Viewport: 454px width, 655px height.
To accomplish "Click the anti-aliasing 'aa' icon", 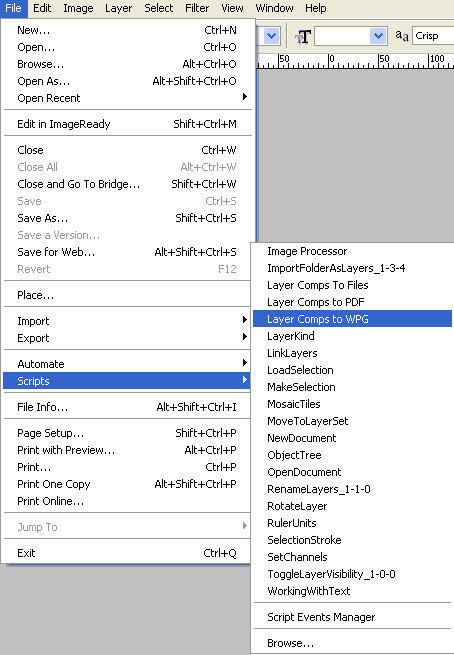I will [402, 36].
